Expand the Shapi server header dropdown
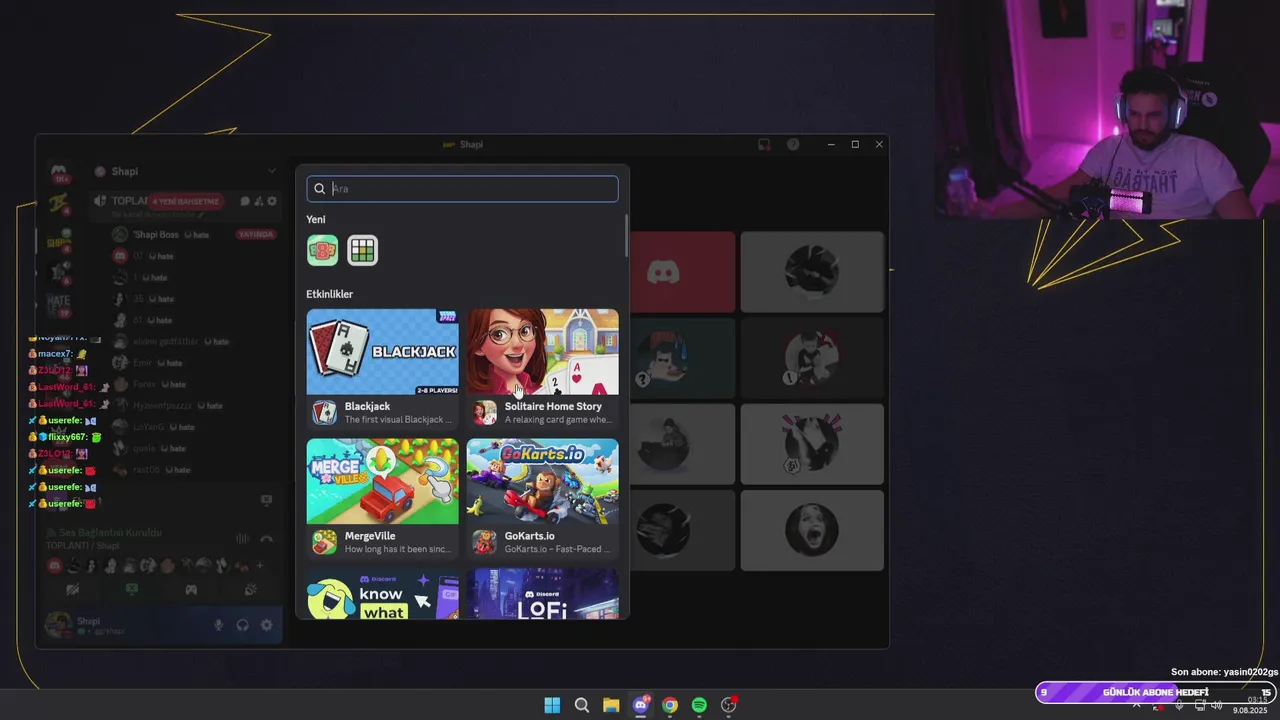Image resolution: width=1280 pixels, height=720 pixels. tap(271, 171)
